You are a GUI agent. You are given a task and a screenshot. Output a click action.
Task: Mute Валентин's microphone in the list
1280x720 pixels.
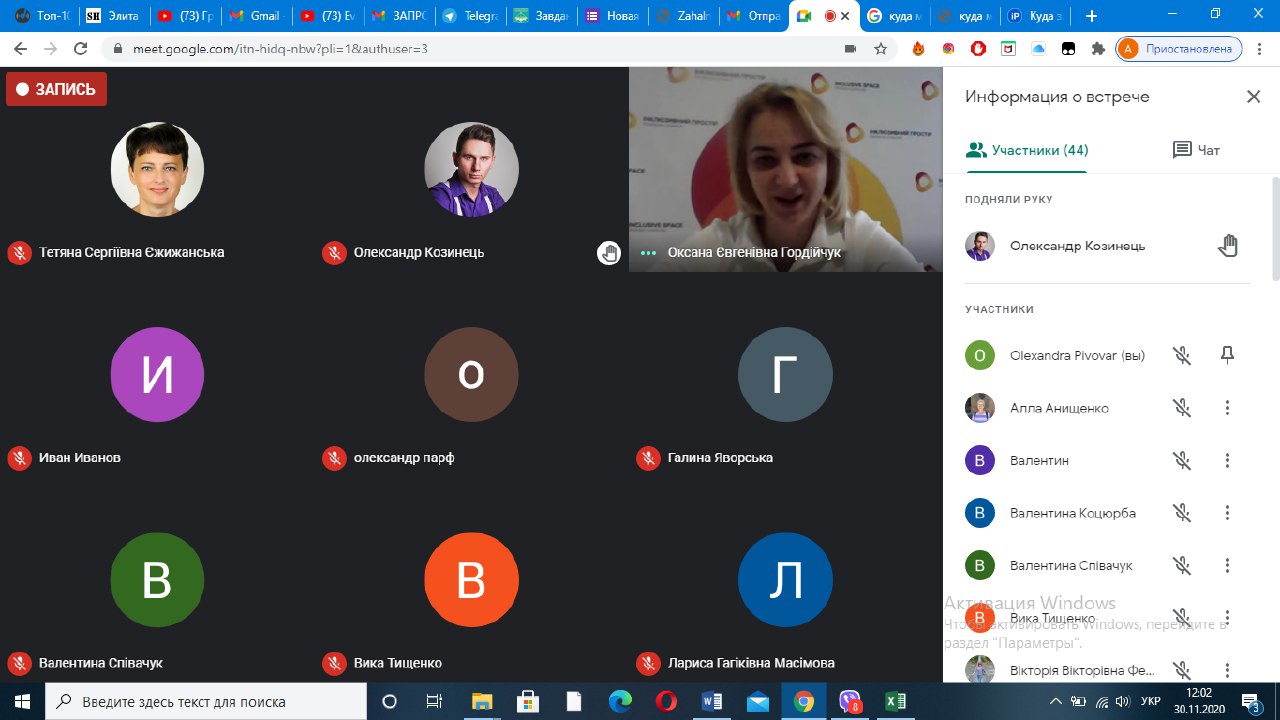pyautogui.click(x=1182, y=460)
